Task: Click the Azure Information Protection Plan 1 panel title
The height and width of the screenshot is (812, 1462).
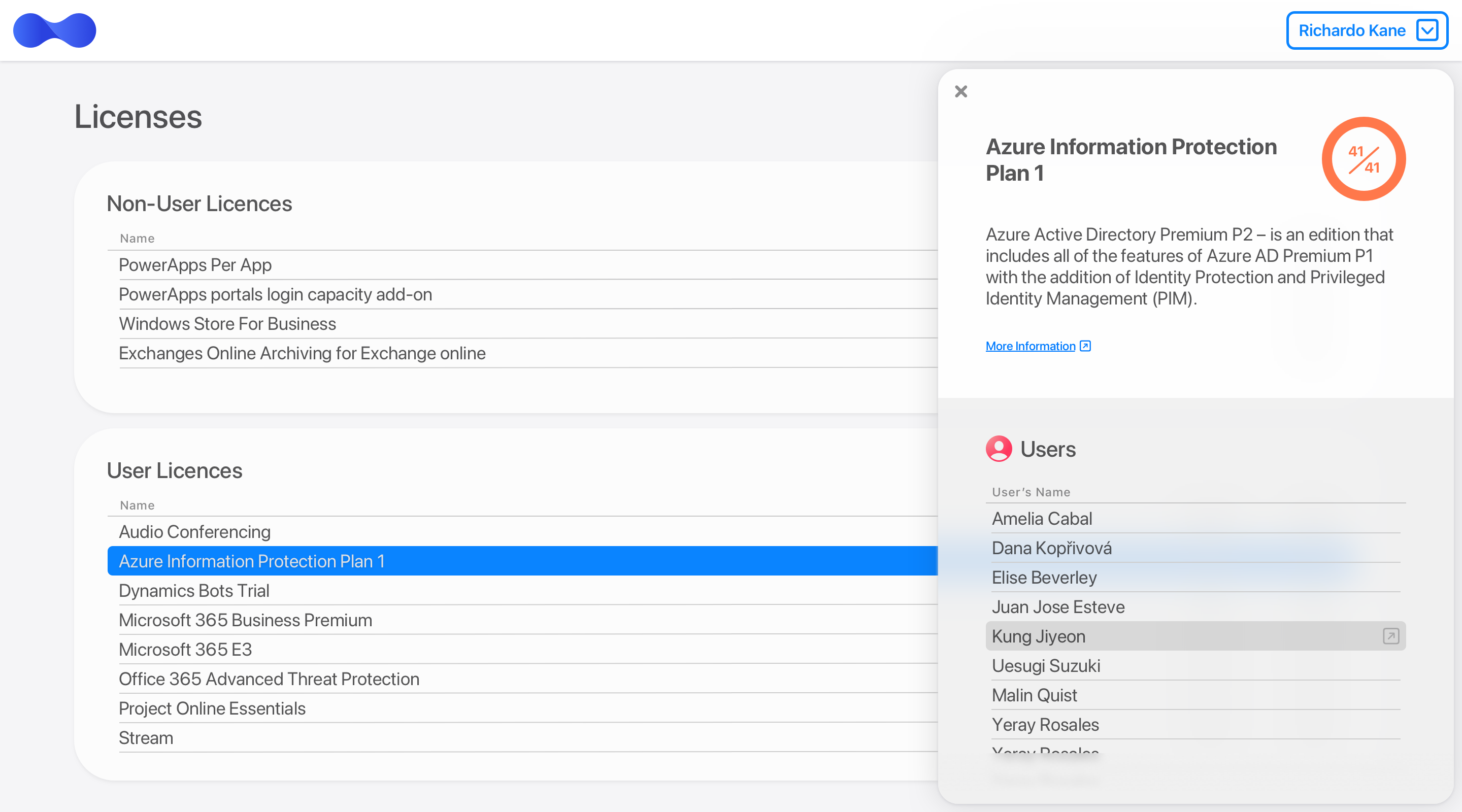Action: [1131, 159]
